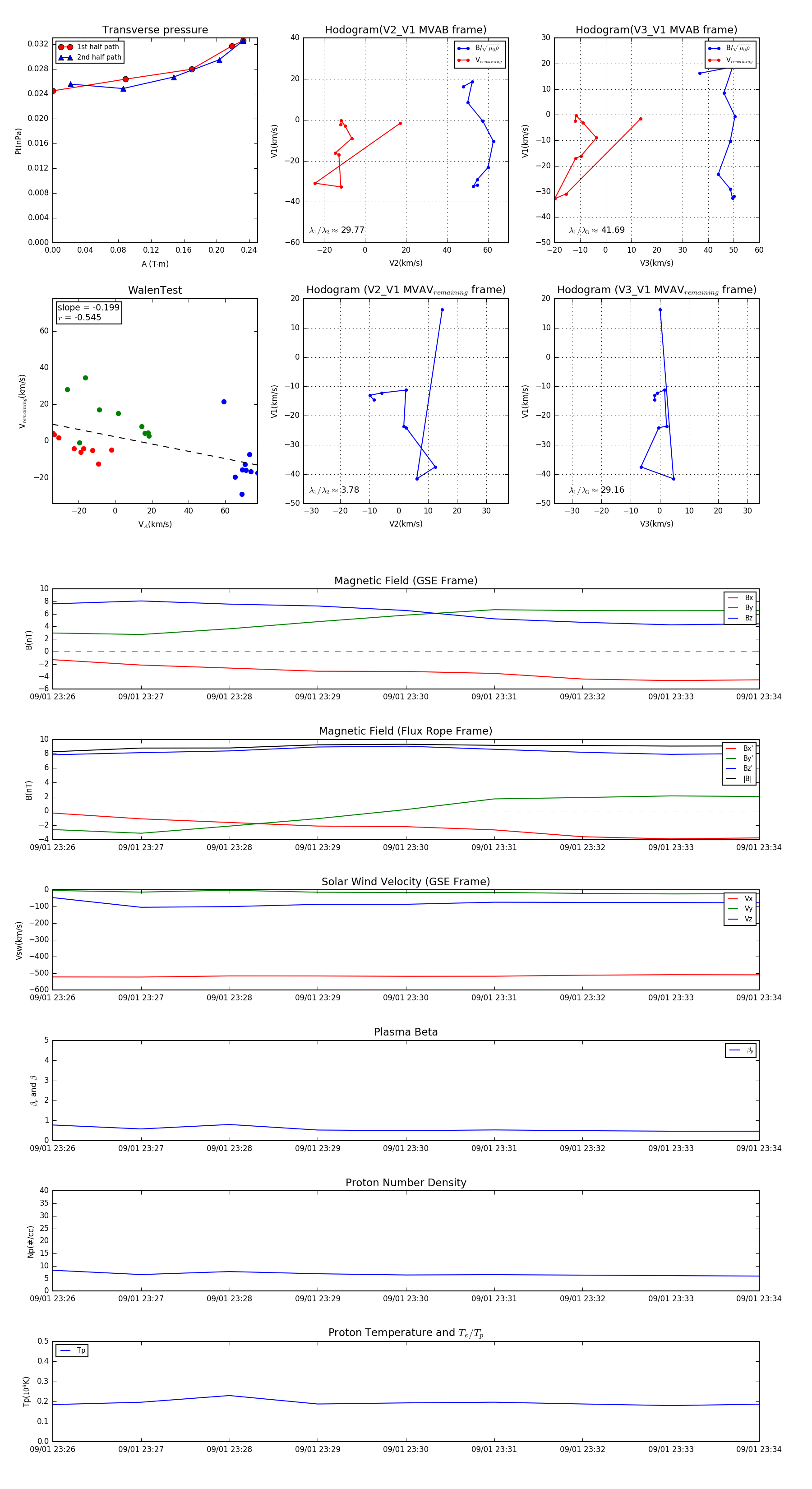Click the "r = -0.545" annotation
Viewport: 812px width, 1489px height.
[x=80, y=317]
